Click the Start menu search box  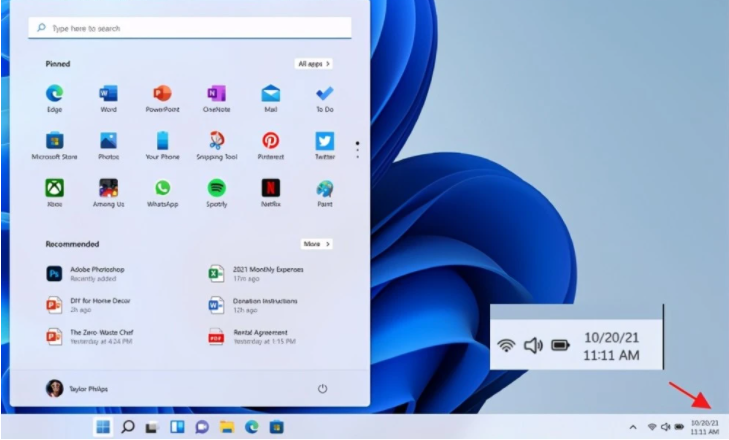pos(190,28)
